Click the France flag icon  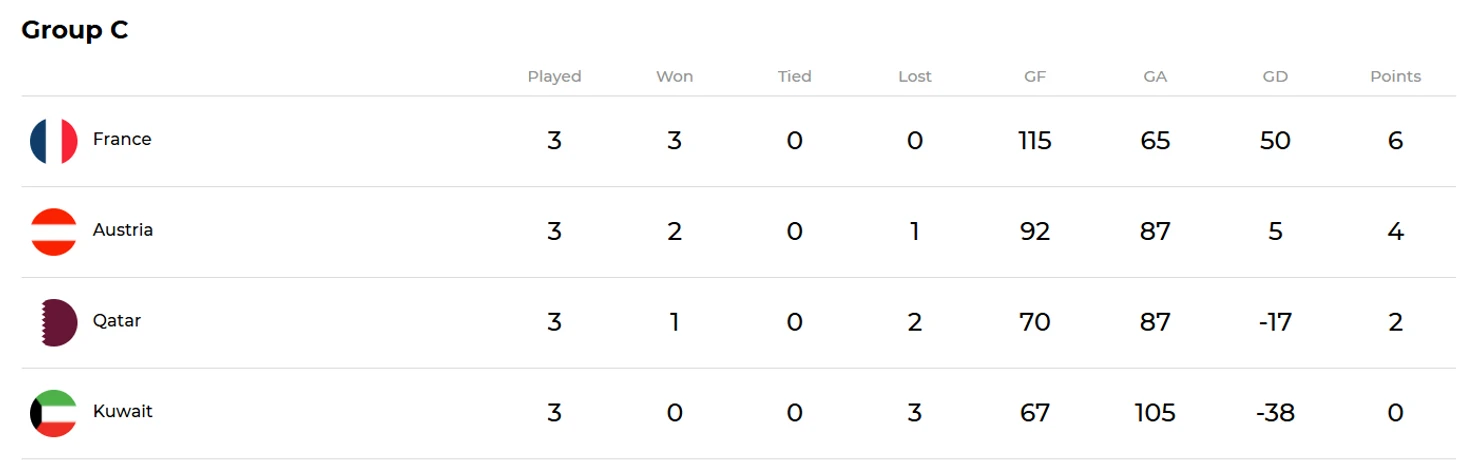[x=54, y=141]
